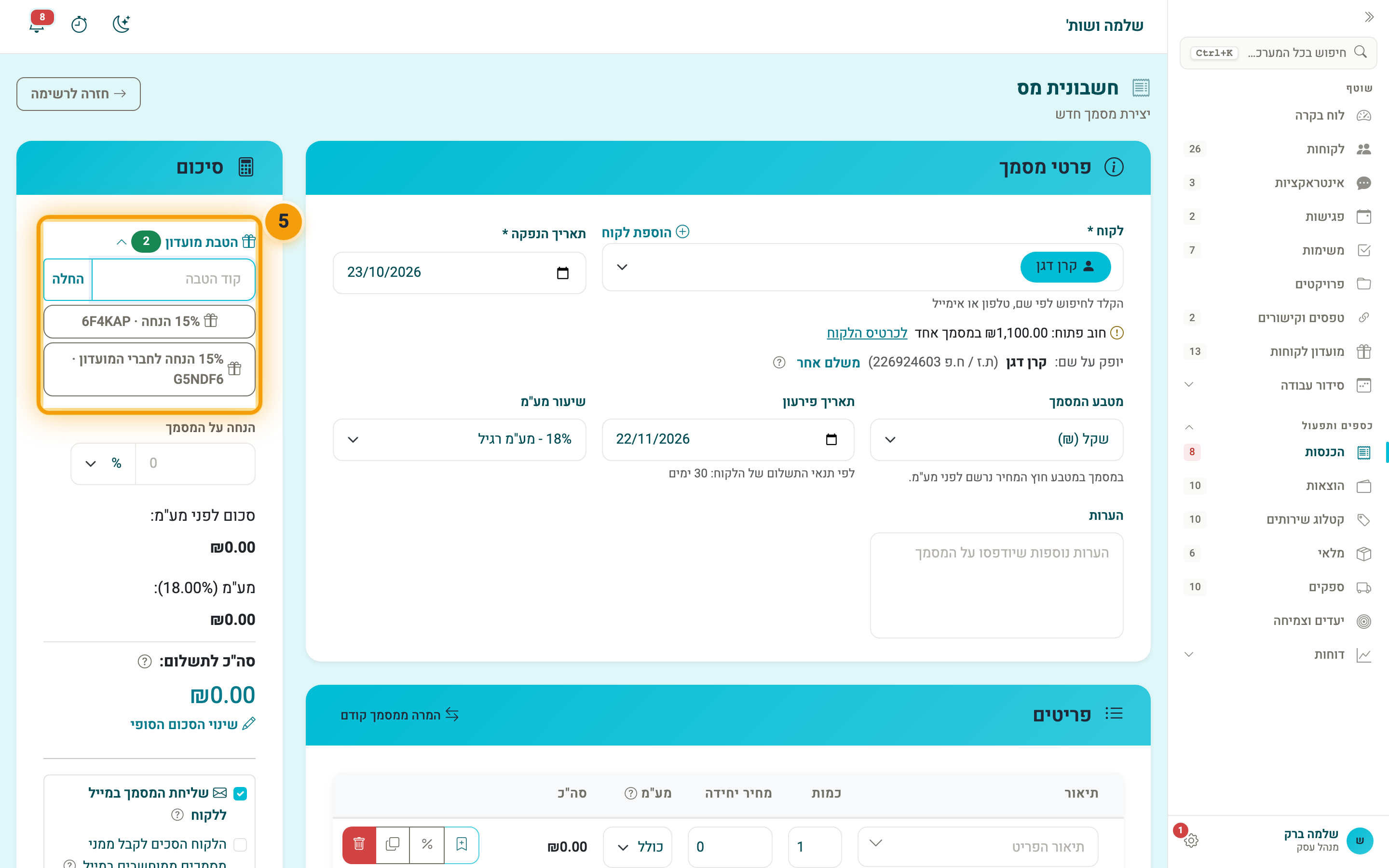The image size is (1389, 868).
Task: Uncheck שליחת המסמך במייל ללקוח checkbox
Action: coord(241,793)
